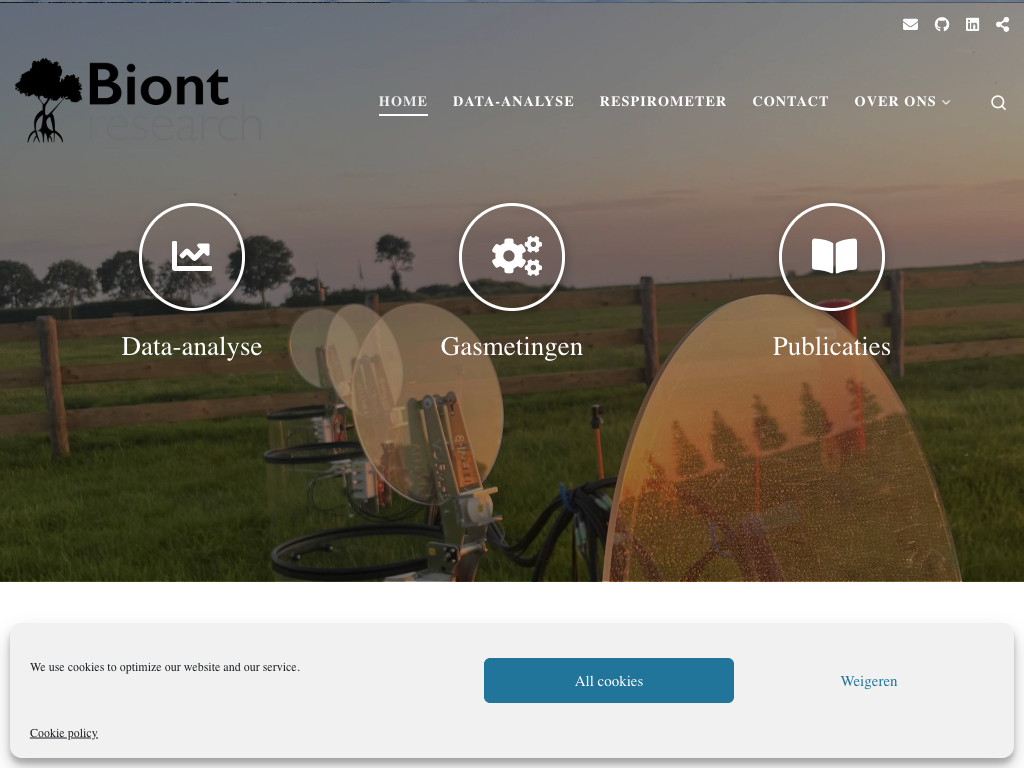The width and height of the screenshot is (1024, 768).
Task: Click the gears icon above Gasmetingen
Action: [512, 256]
